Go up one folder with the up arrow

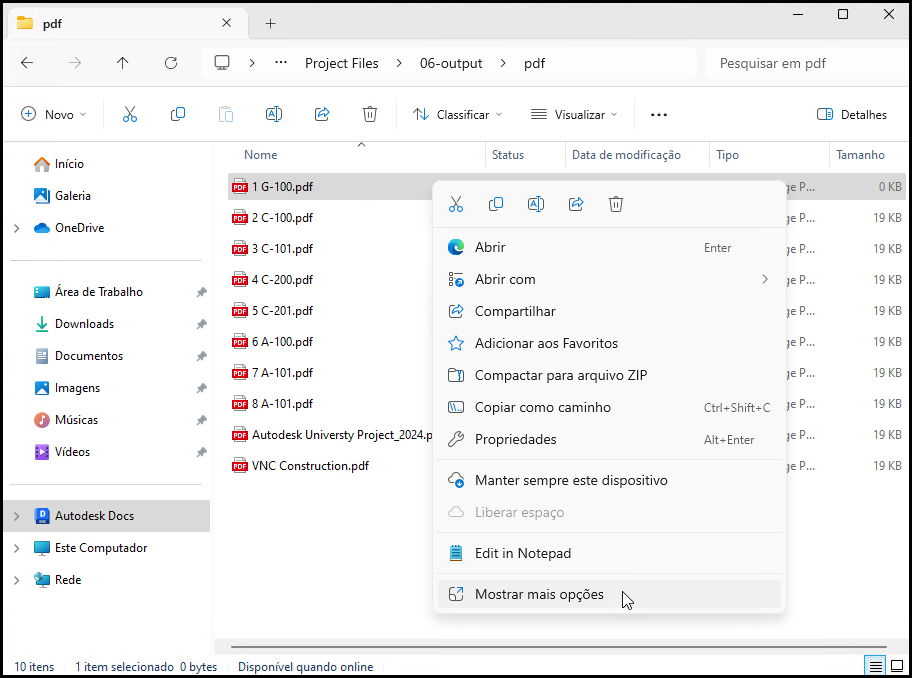coord(122,63)
